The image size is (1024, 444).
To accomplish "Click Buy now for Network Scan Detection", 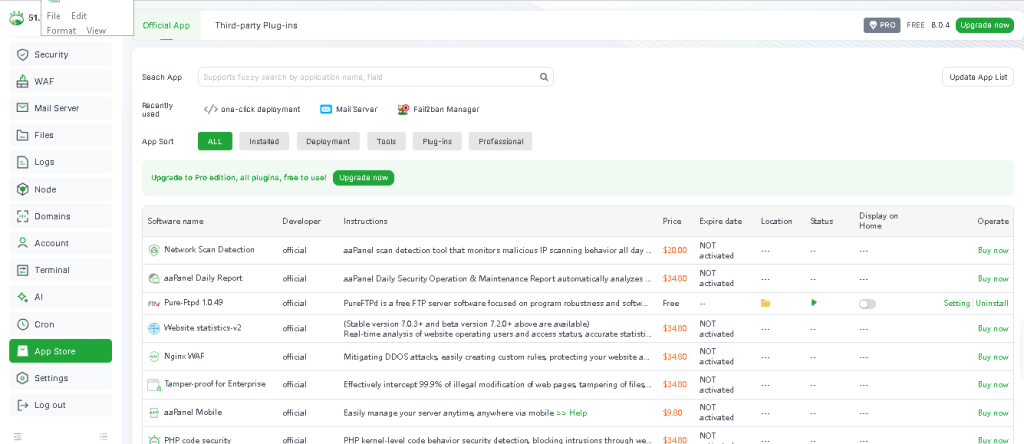I will pos(993,250).
